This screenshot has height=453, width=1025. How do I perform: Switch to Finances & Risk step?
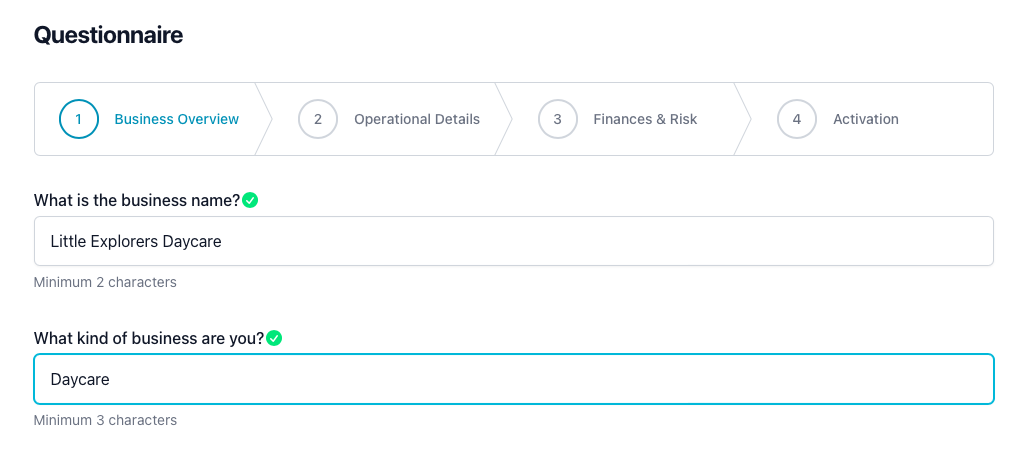(645, 119)
